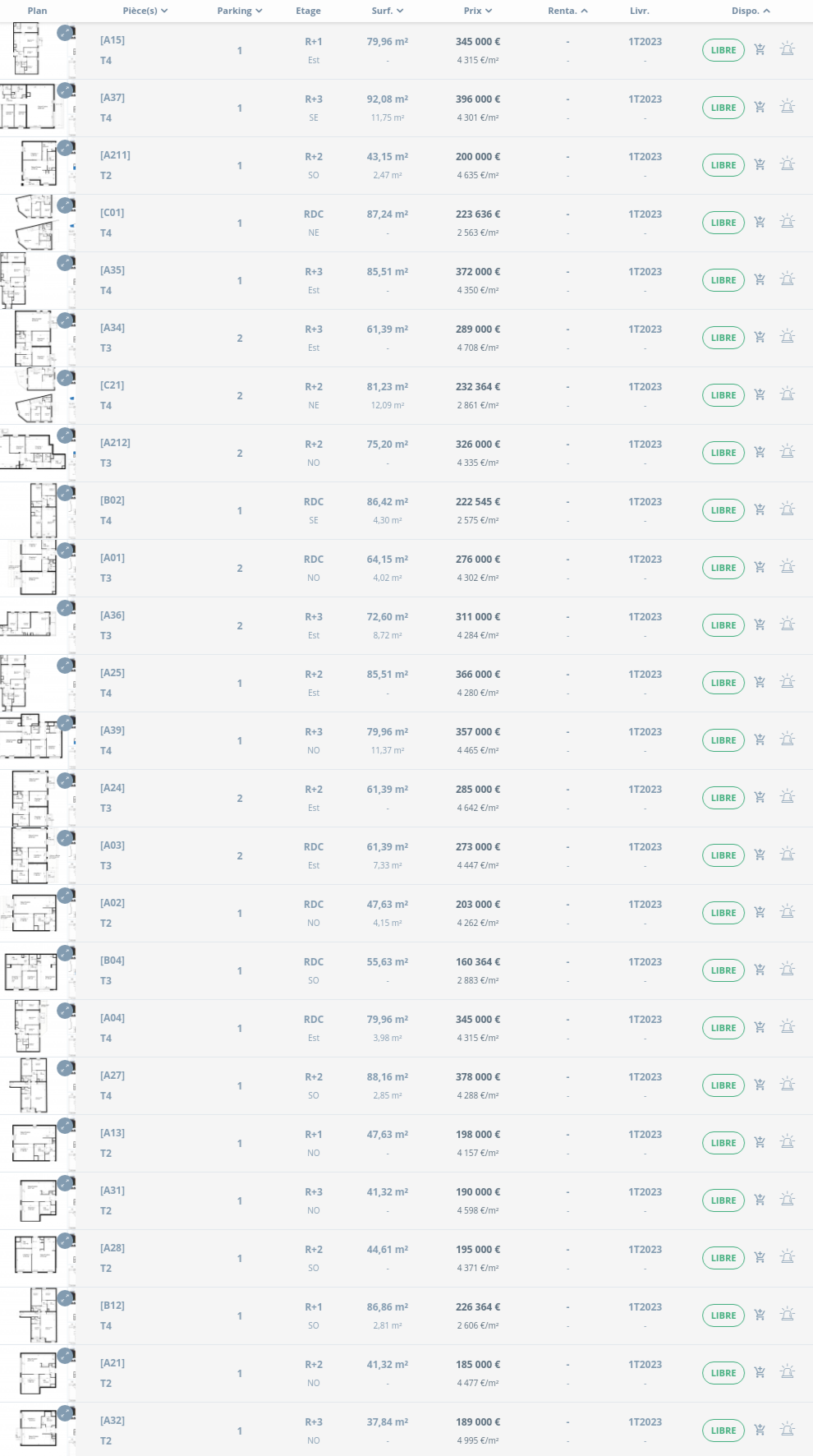Screen dimensions: 813x1456
Task: Click the cart icon for lot A32
Action: [x=760, y=1431]
